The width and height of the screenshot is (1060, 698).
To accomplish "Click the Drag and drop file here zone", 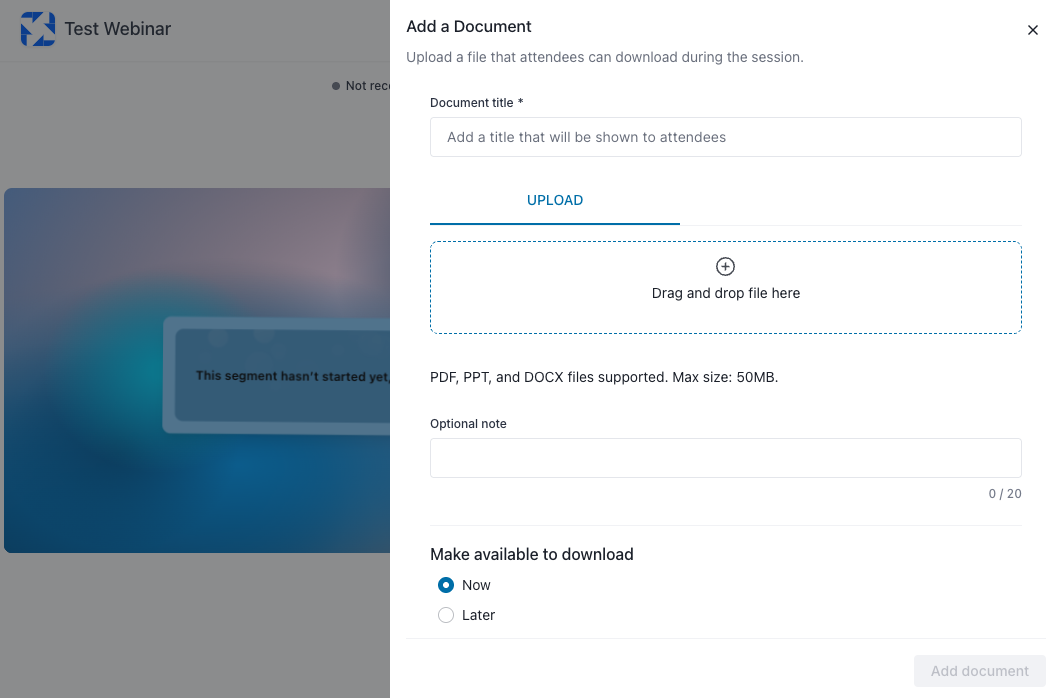I will 725,287.
